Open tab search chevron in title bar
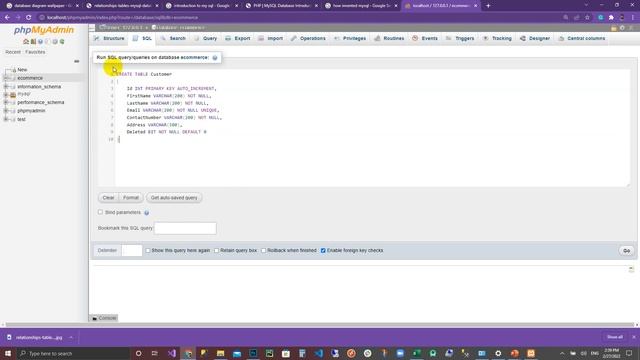This screenshot has height=360, width=640. pos(587,5)
